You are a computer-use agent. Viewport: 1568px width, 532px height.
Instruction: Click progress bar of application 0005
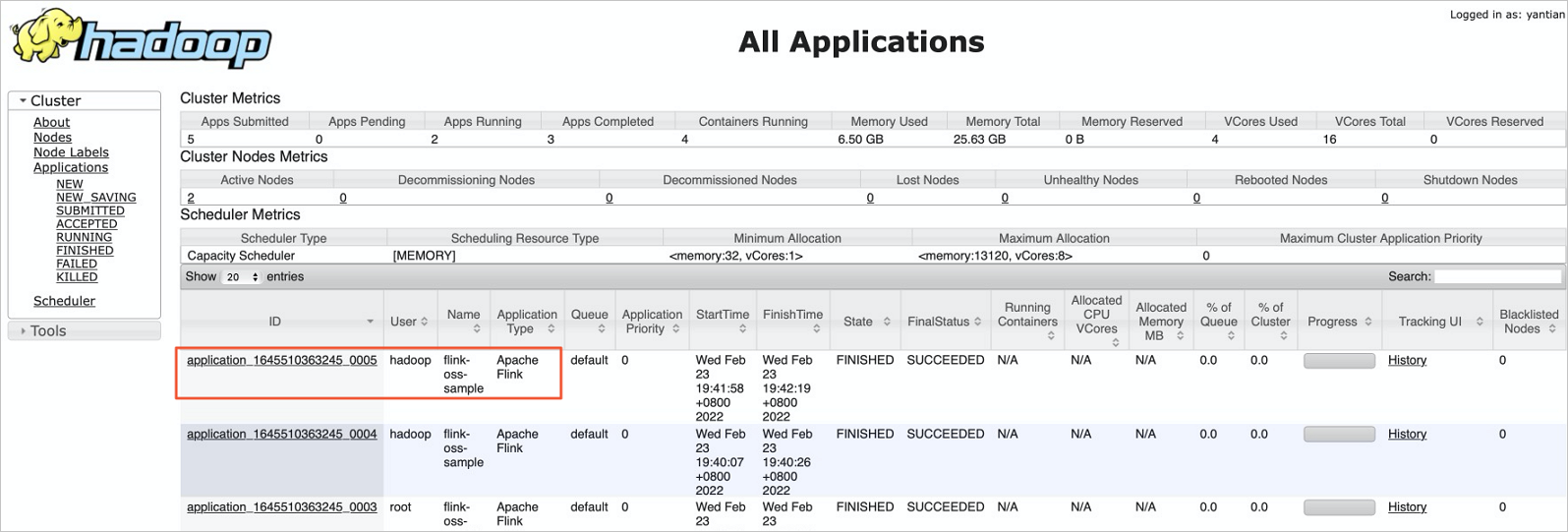[x=1339, y=361]
